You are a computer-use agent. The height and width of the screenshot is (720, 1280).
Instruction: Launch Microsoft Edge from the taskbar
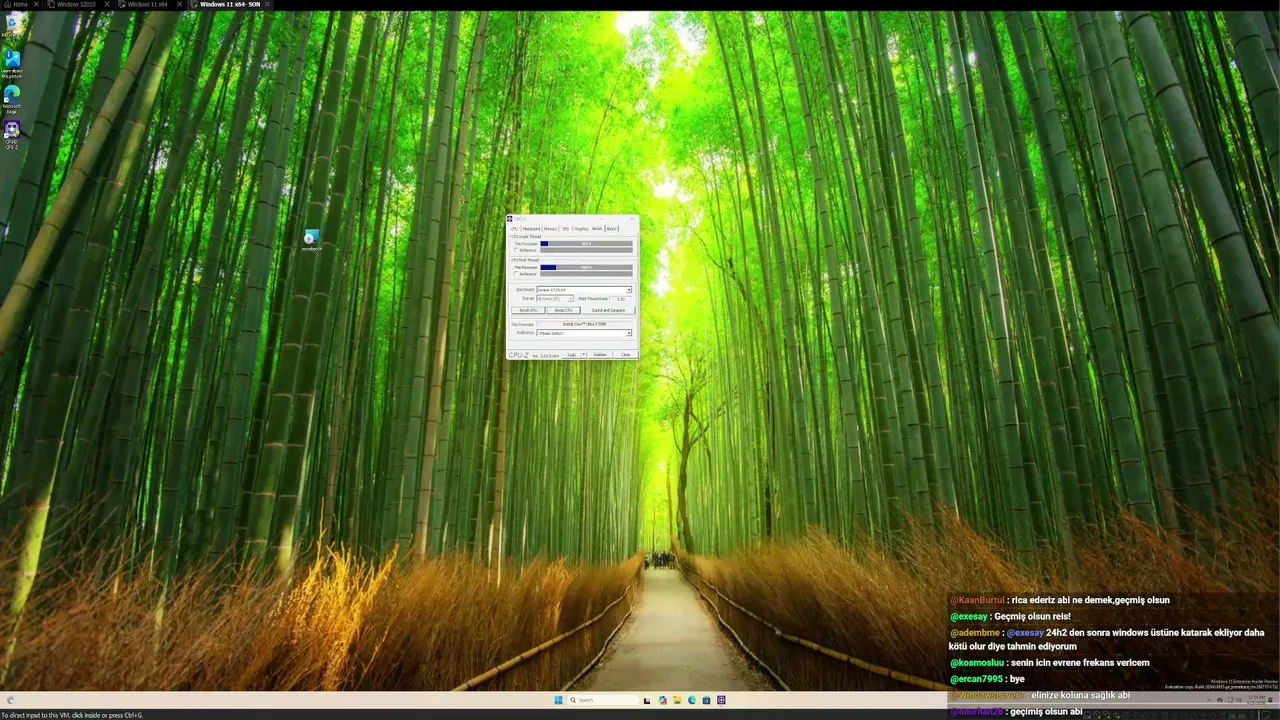coord(691,700)
